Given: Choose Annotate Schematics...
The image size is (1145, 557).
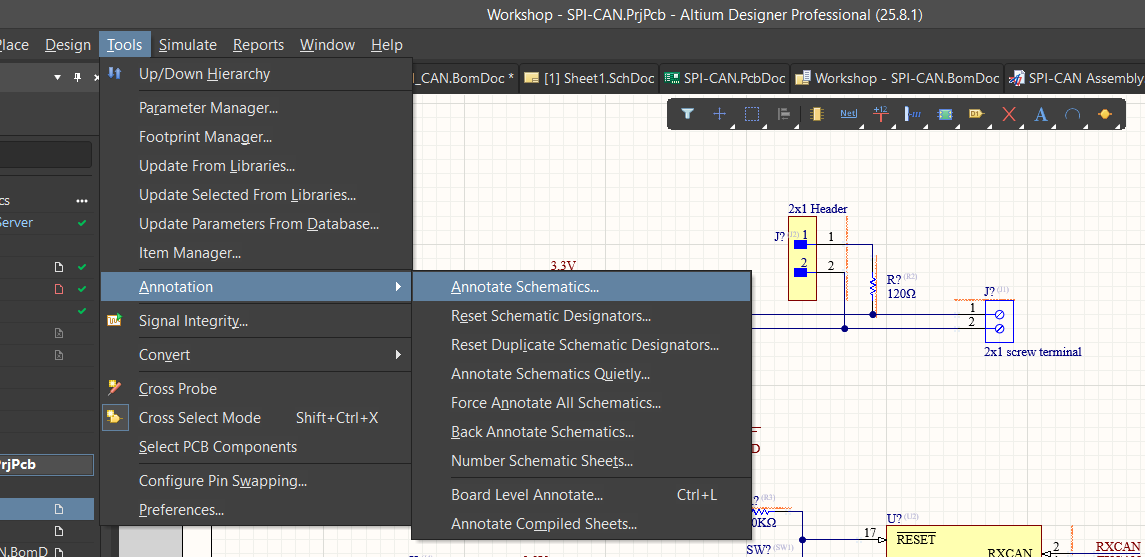Looking at the screenshot, I should coord(582,287).
